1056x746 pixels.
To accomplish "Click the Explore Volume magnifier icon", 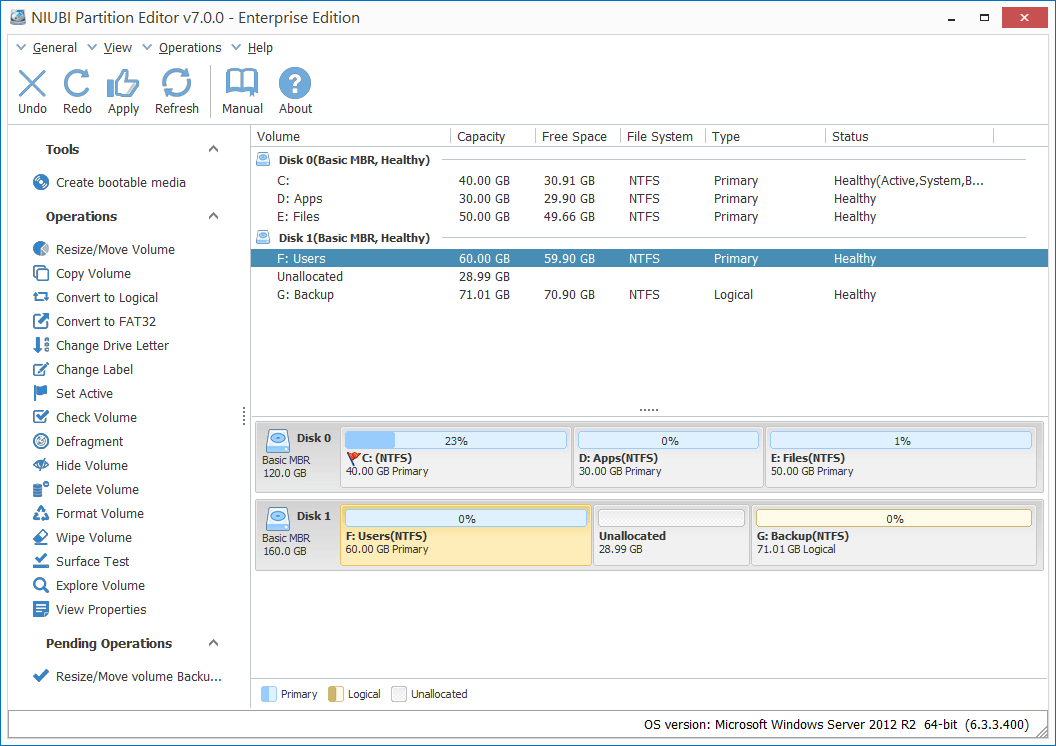I will click(41, 585).
